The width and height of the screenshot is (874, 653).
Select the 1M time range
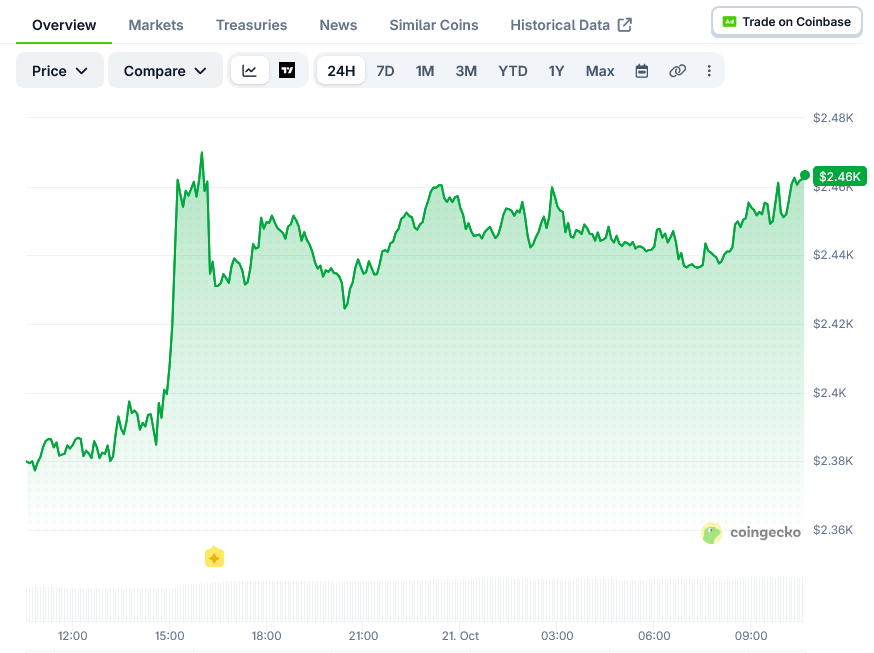pyautogui.click(x=425, y=71)
